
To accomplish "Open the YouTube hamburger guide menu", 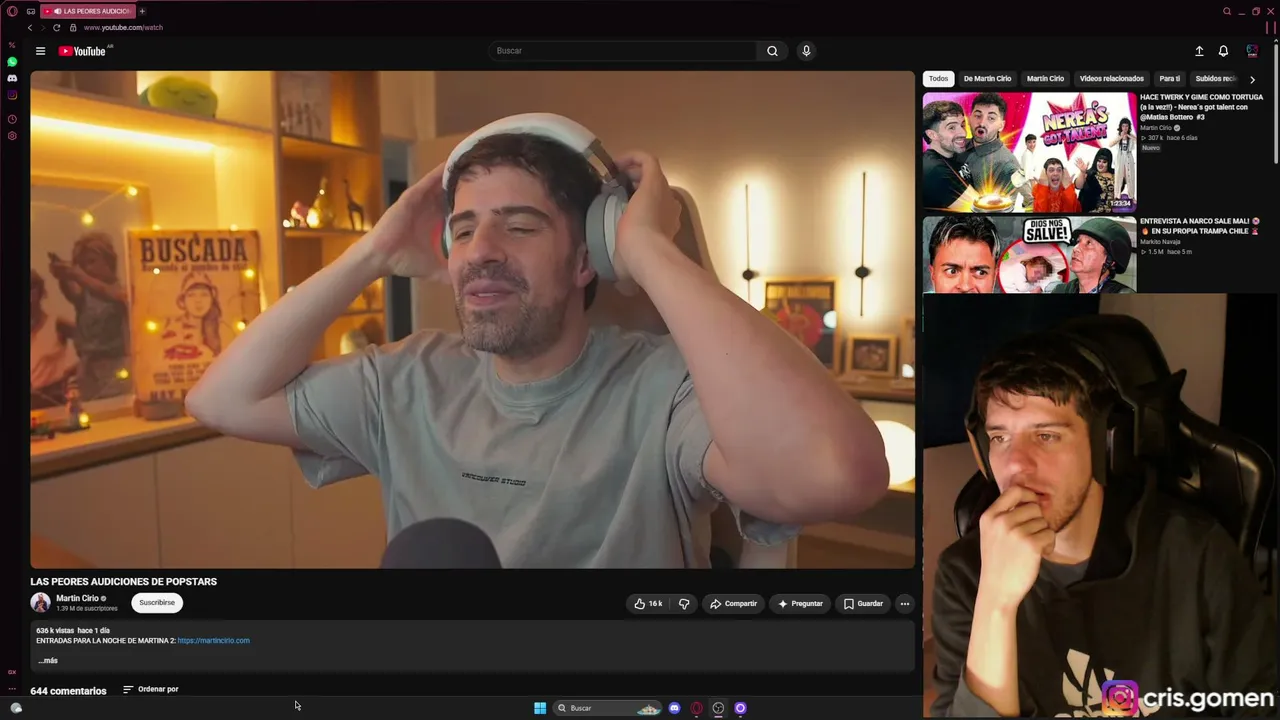I will pos(40,51).
